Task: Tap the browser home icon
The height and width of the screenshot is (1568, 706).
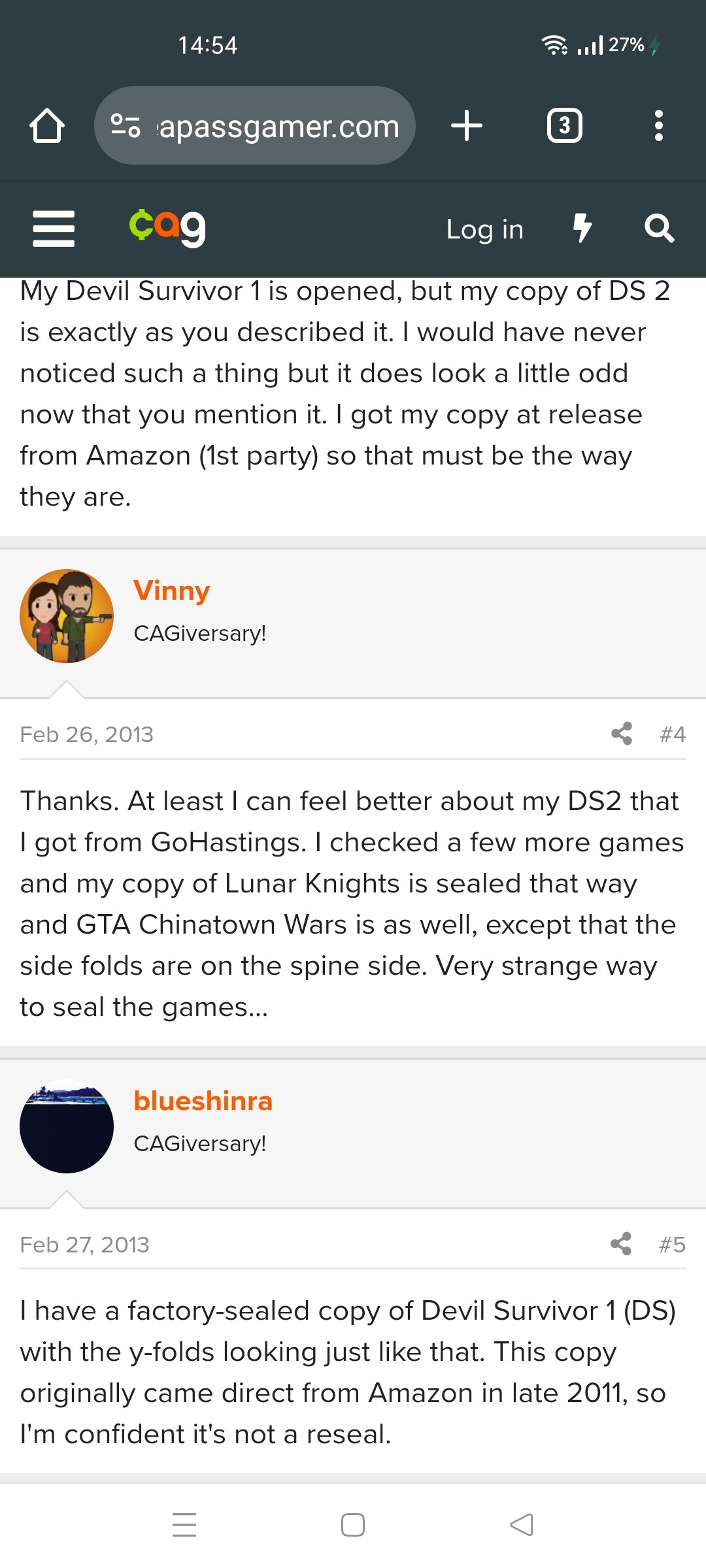Action: 47,125
